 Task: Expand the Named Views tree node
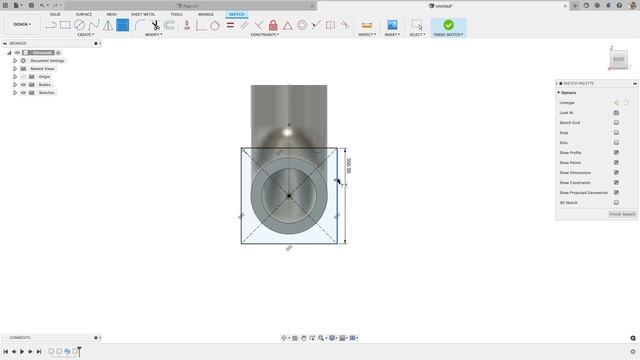pyautogui.click(x=15, y=69)
